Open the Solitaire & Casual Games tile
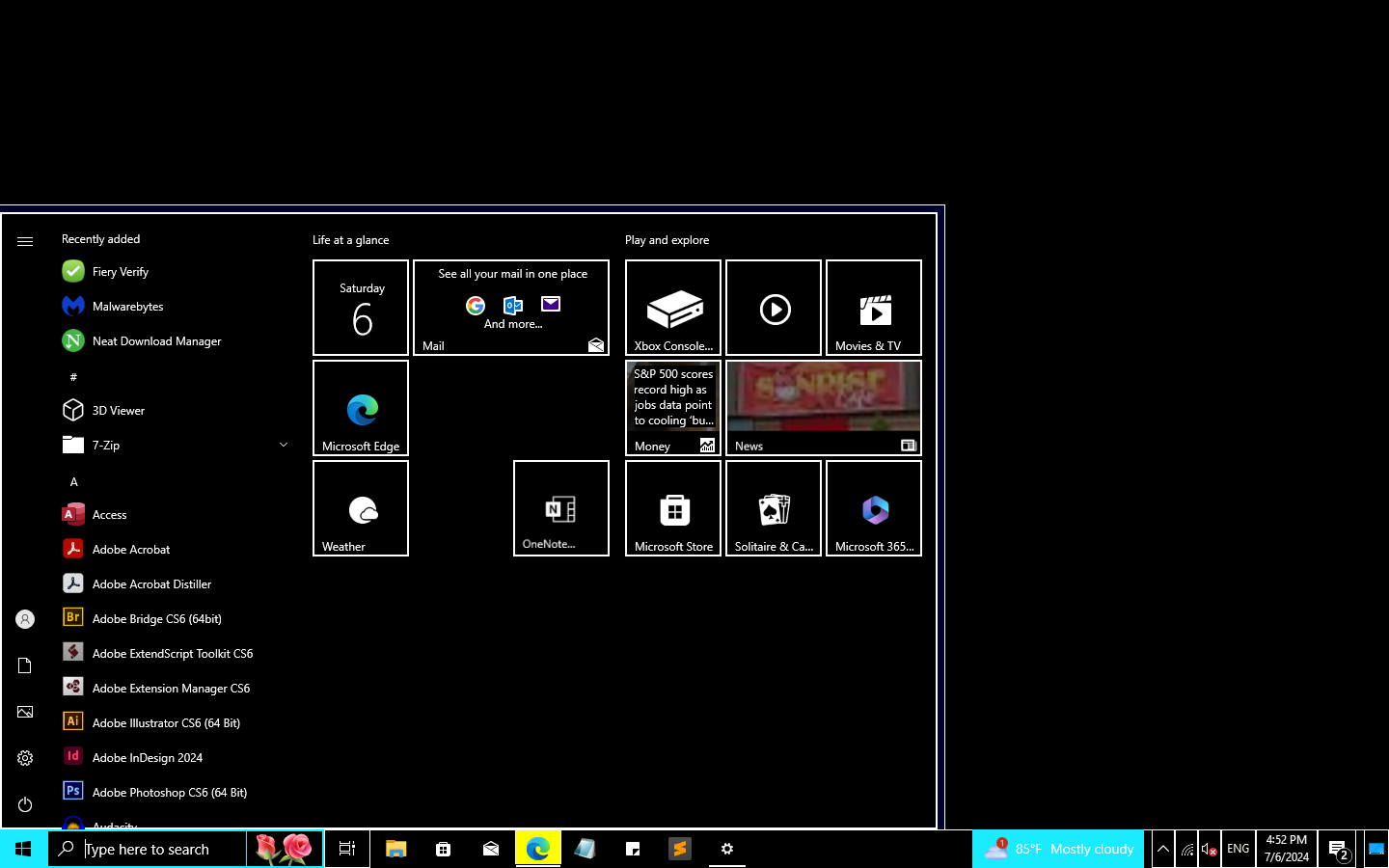This screenshot has width=1389, height=868. pos(774,508)
